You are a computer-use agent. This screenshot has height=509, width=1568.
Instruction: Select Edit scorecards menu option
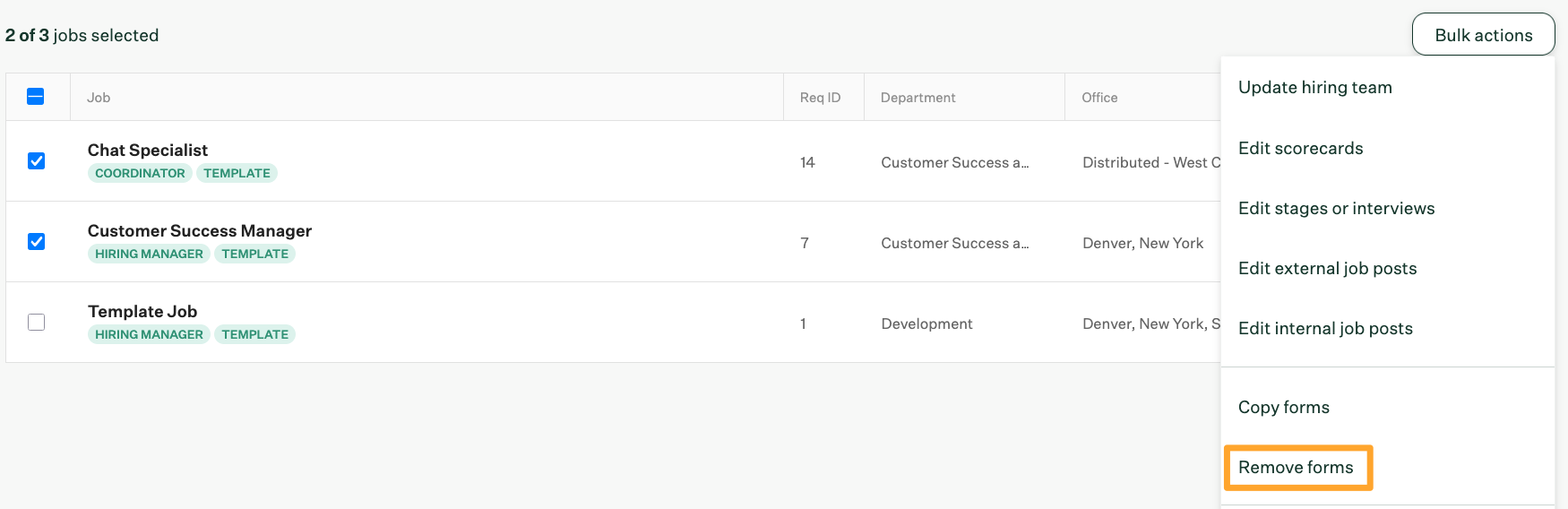pos(1300,149)
